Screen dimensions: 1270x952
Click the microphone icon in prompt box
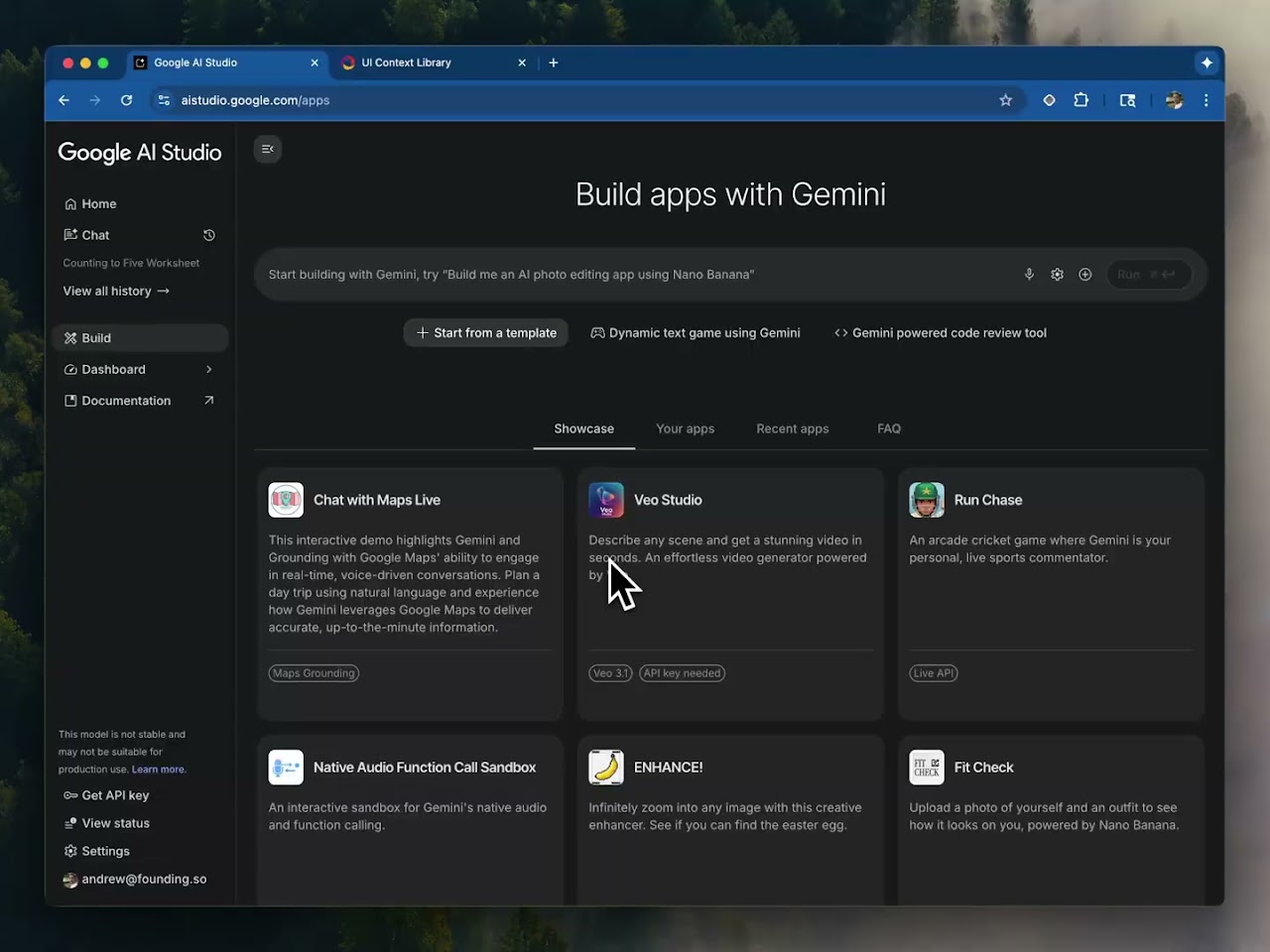[1029, 275]
